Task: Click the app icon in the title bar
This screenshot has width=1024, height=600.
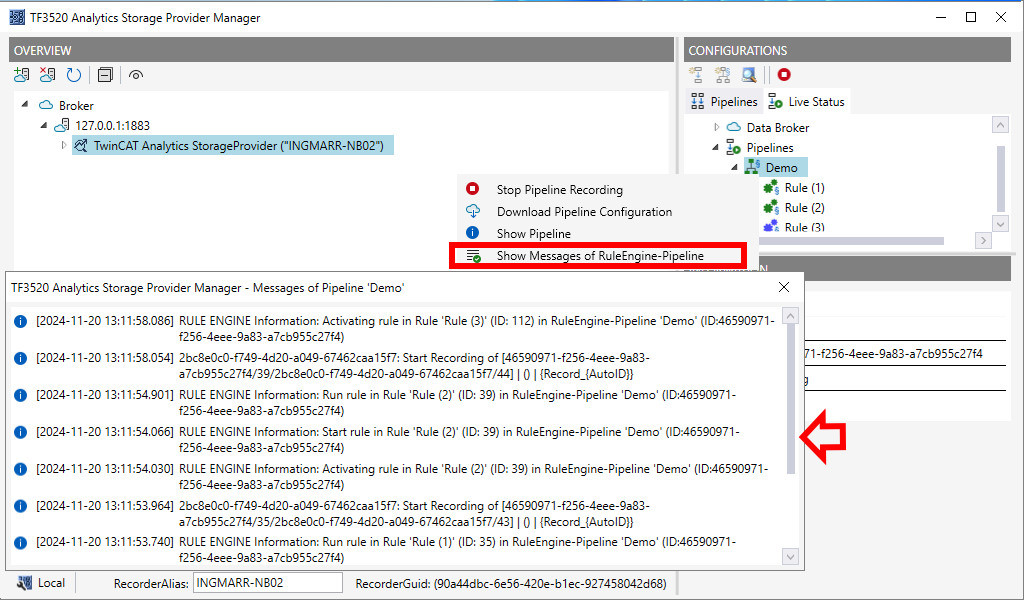Action: tap(17, 18)
